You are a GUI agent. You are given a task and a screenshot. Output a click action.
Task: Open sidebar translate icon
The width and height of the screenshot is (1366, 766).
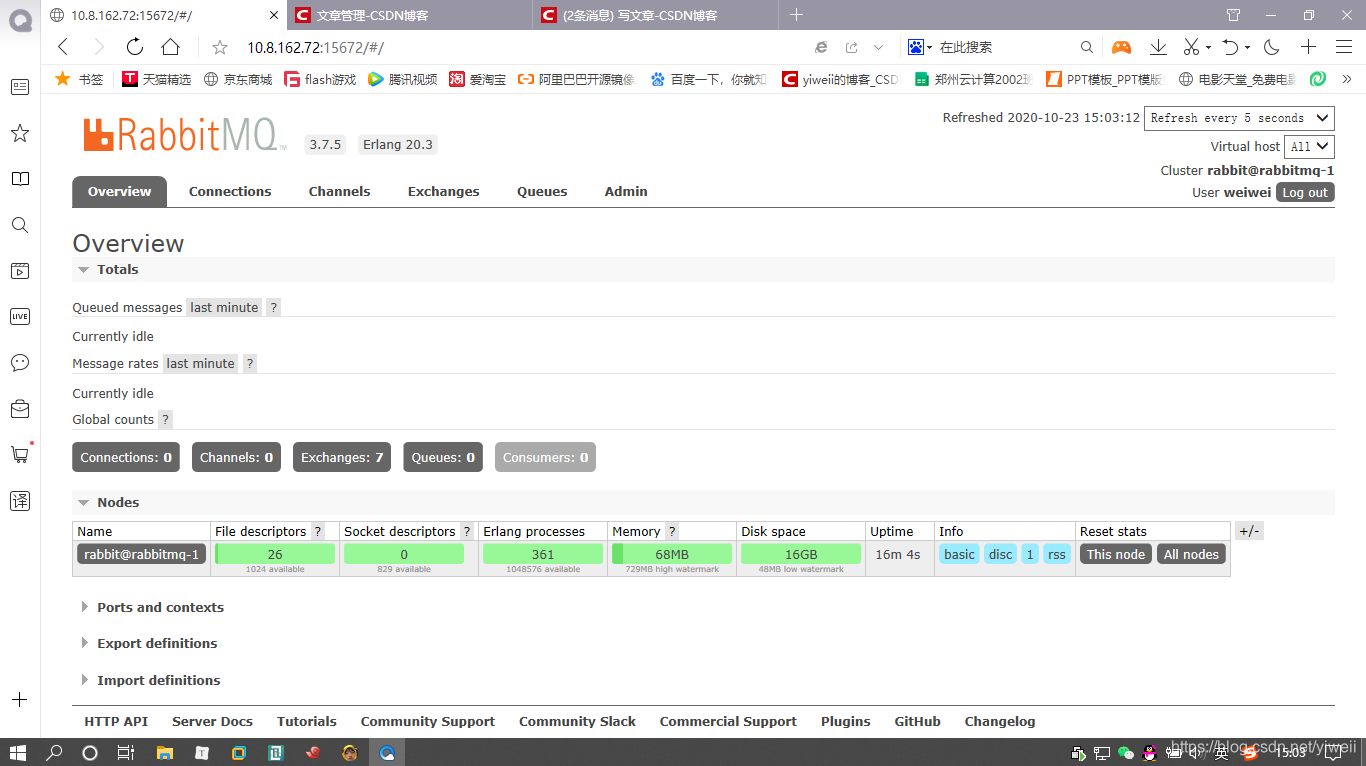(x=19, y=500)
